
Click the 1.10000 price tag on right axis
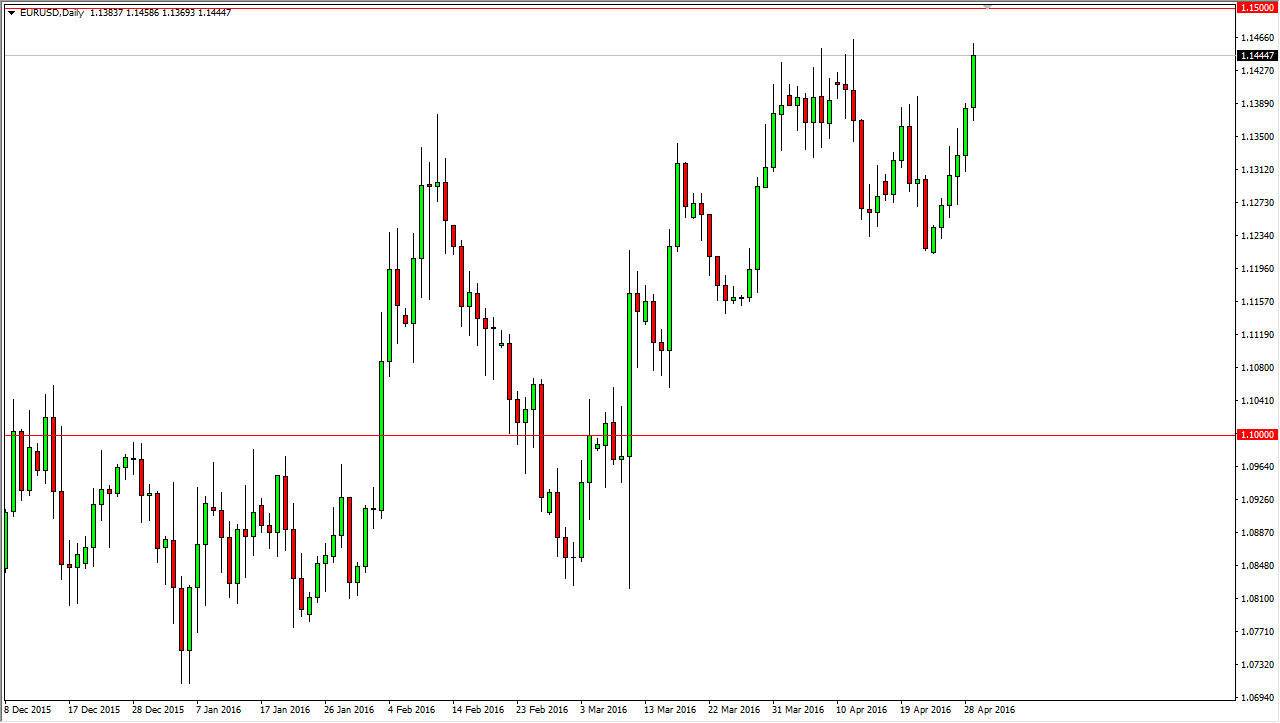(x=1255, y=435)
